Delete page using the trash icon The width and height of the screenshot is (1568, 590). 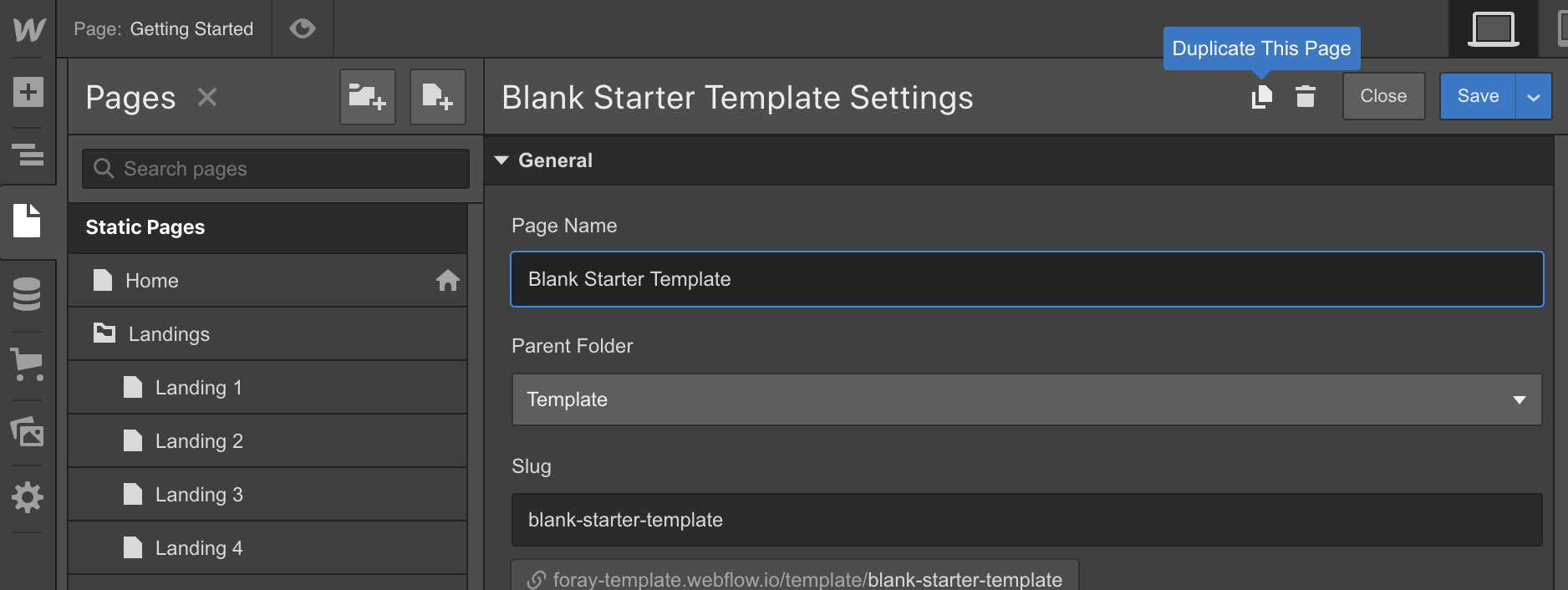(1306, 97)
